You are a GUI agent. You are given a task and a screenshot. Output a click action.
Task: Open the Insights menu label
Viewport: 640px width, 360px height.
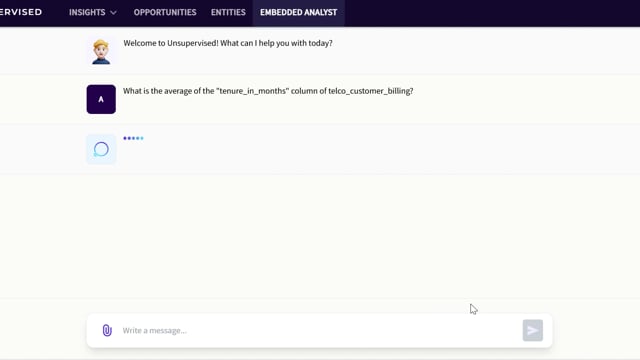click(87, 12)
